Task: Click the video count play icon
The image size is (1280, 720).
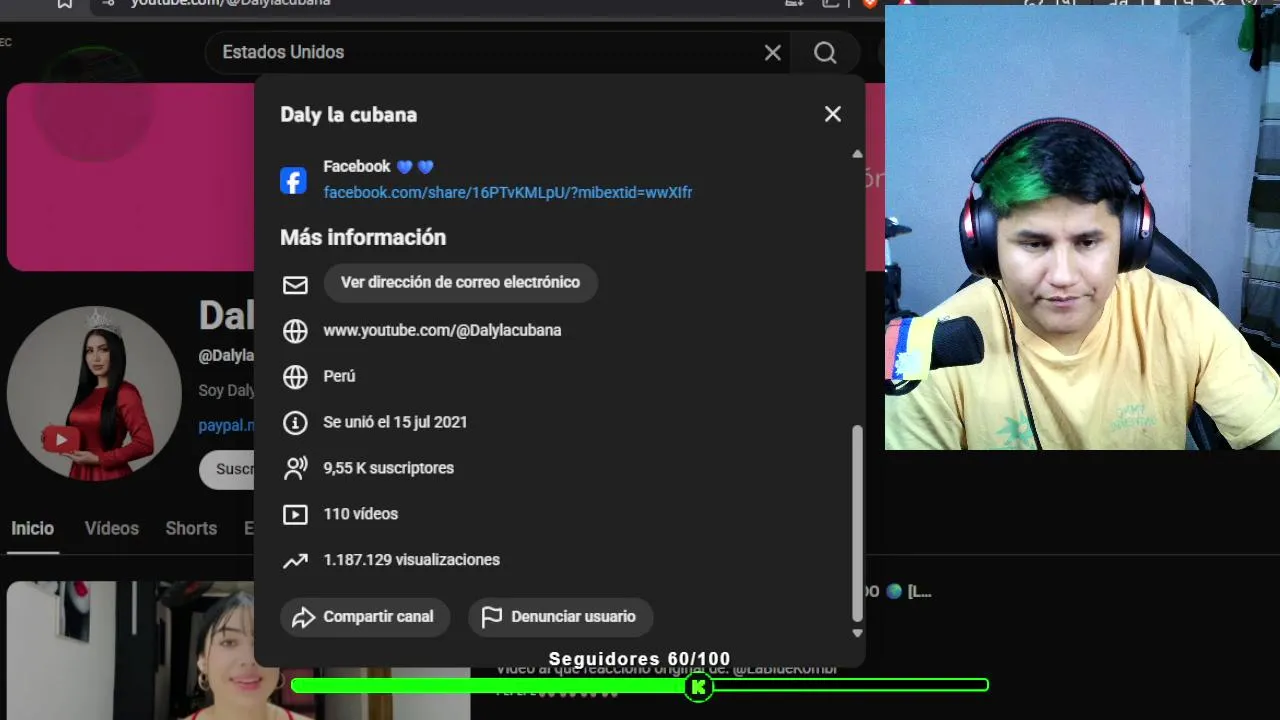Action: (x=295, y=514)
